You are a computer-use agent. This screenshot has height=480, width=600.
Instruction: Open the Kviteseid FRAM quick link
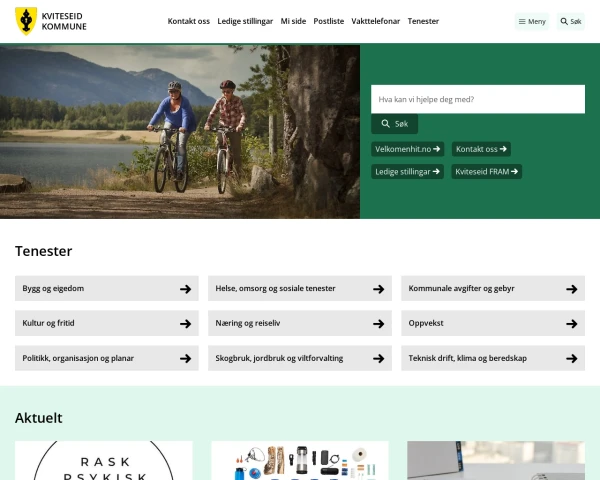(486, 172)
